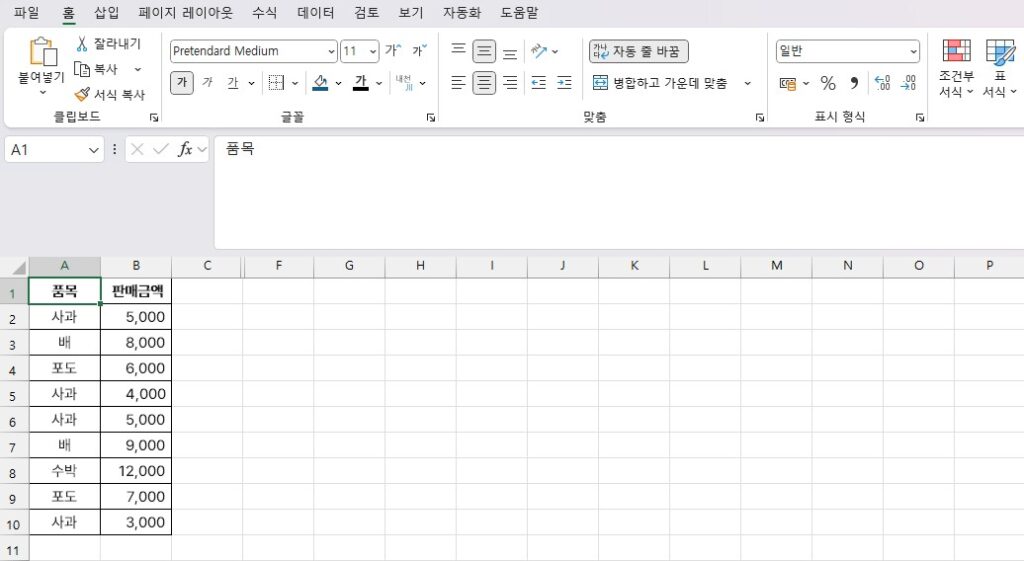The image size is (1024, 561).
Task: Click the comma style icon
Action: pyautogui.click(x=854, y=83)
